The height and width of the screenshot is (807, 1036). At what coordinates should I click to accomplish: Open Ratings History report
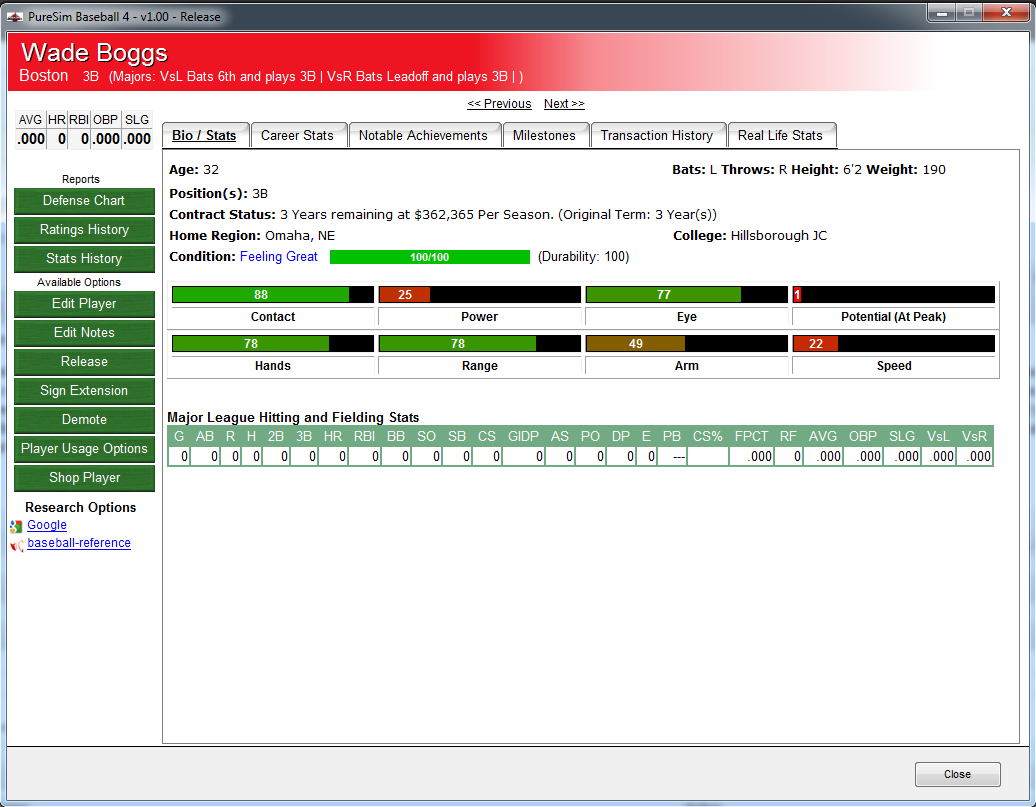[x=84, y=230]
